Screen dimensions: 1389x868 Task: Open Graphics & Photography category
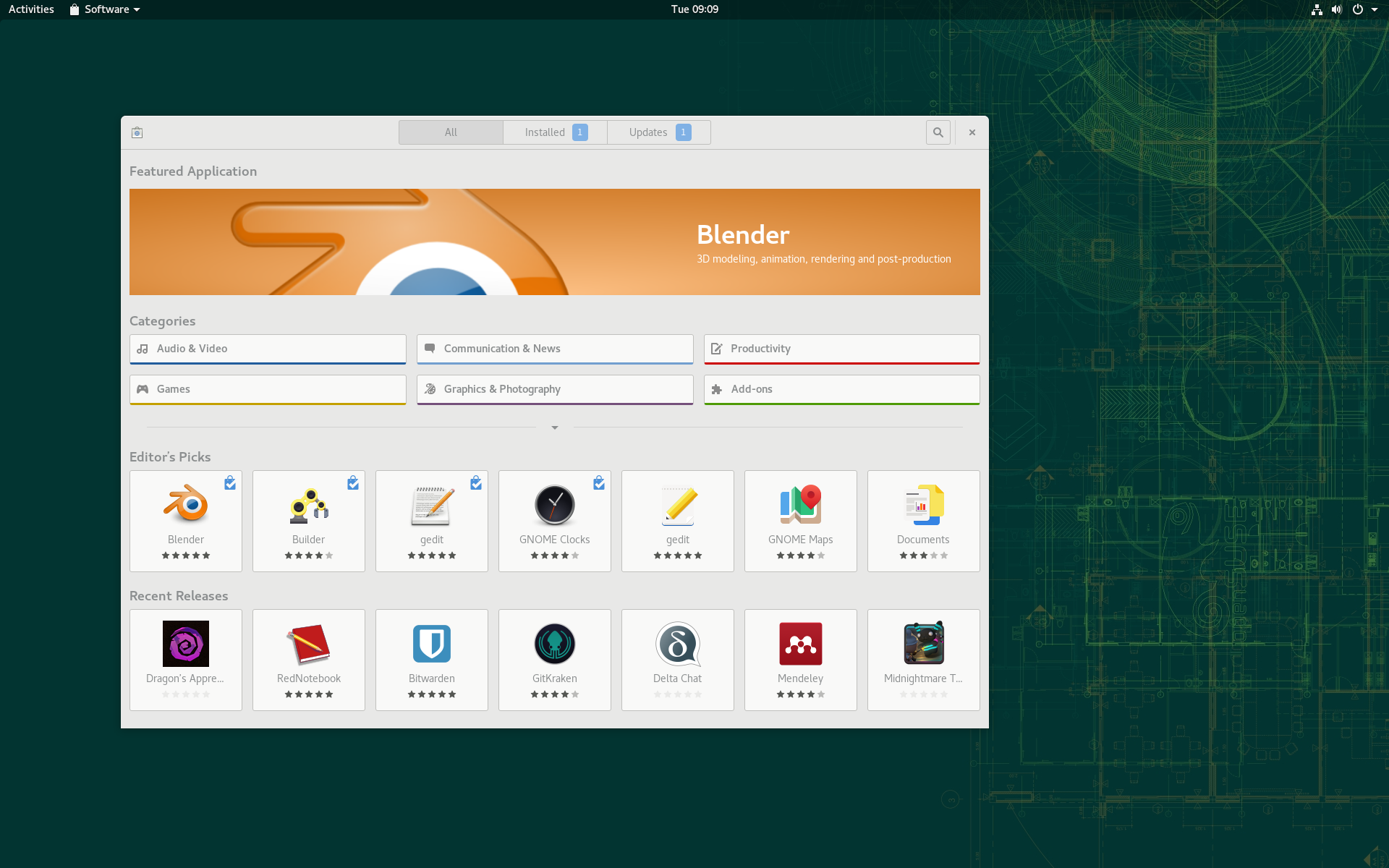555,389
